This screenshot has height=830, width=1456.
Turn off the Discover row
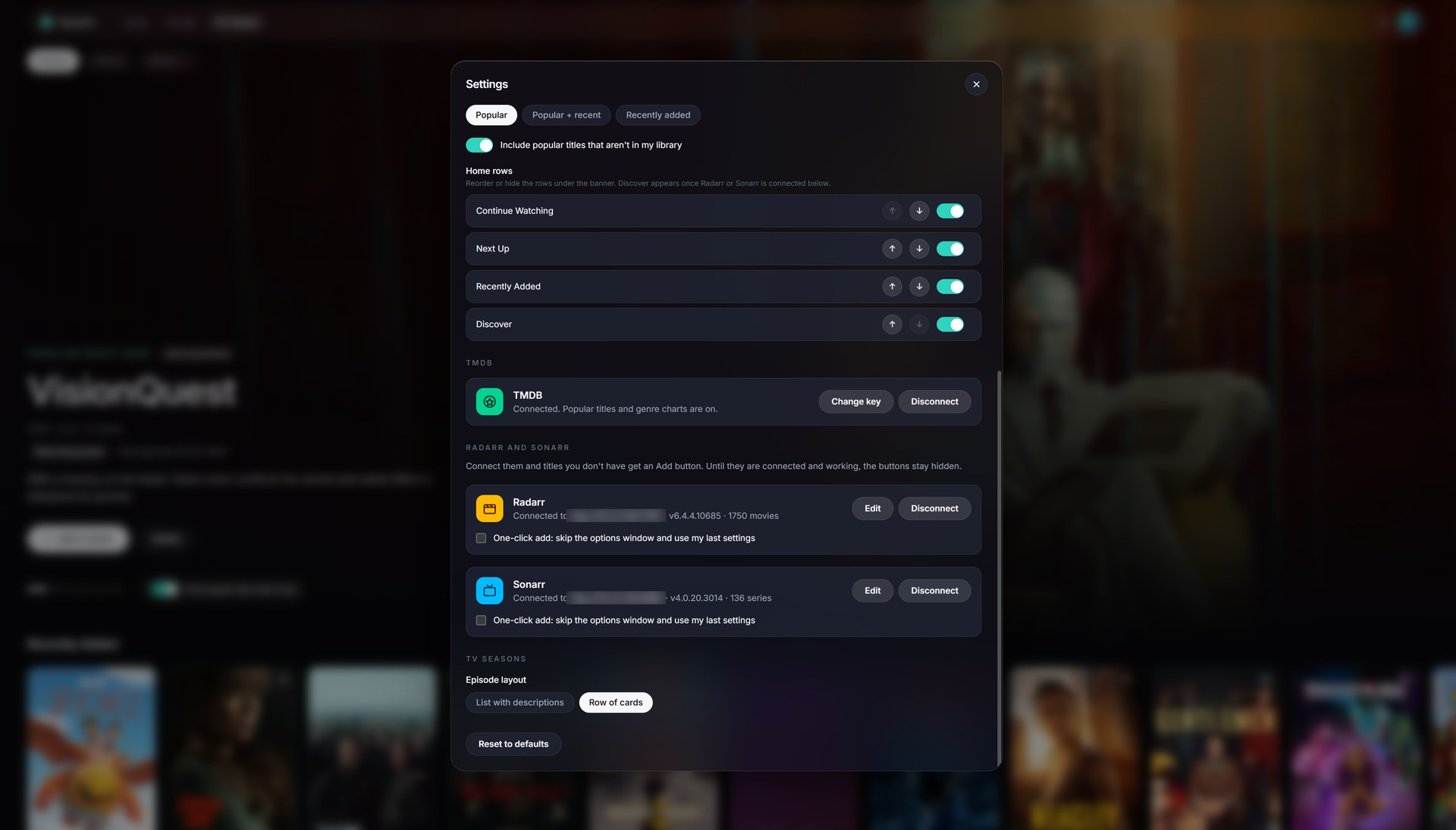click(950, 325)
